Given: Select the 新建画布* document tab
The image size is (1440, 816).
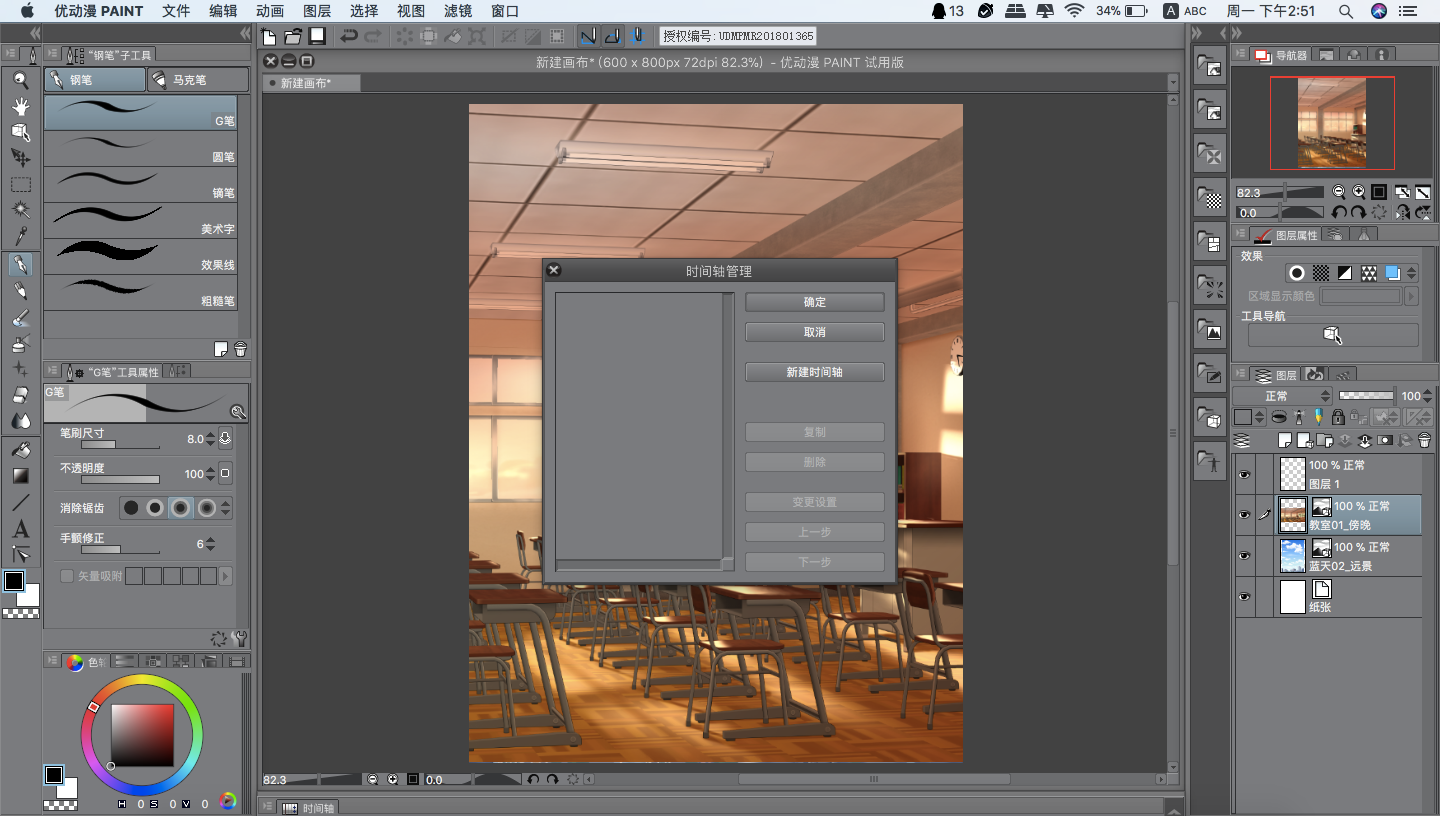Looking at the screenshot, I should click(312, 83).
